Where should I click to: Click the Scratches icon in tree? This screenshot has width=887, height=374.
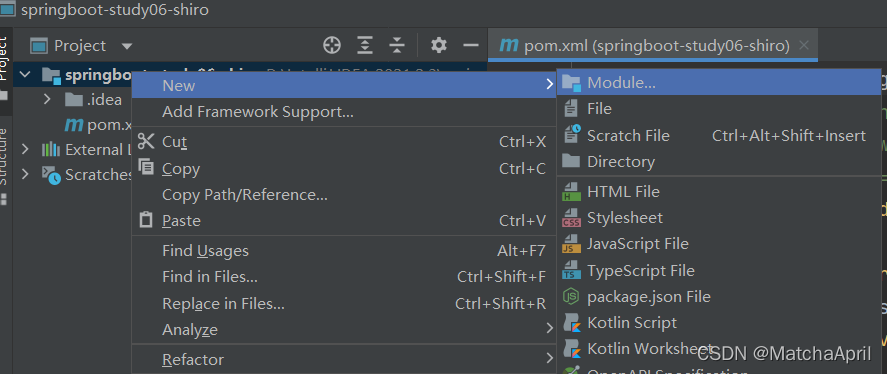(x=51, y=175)
